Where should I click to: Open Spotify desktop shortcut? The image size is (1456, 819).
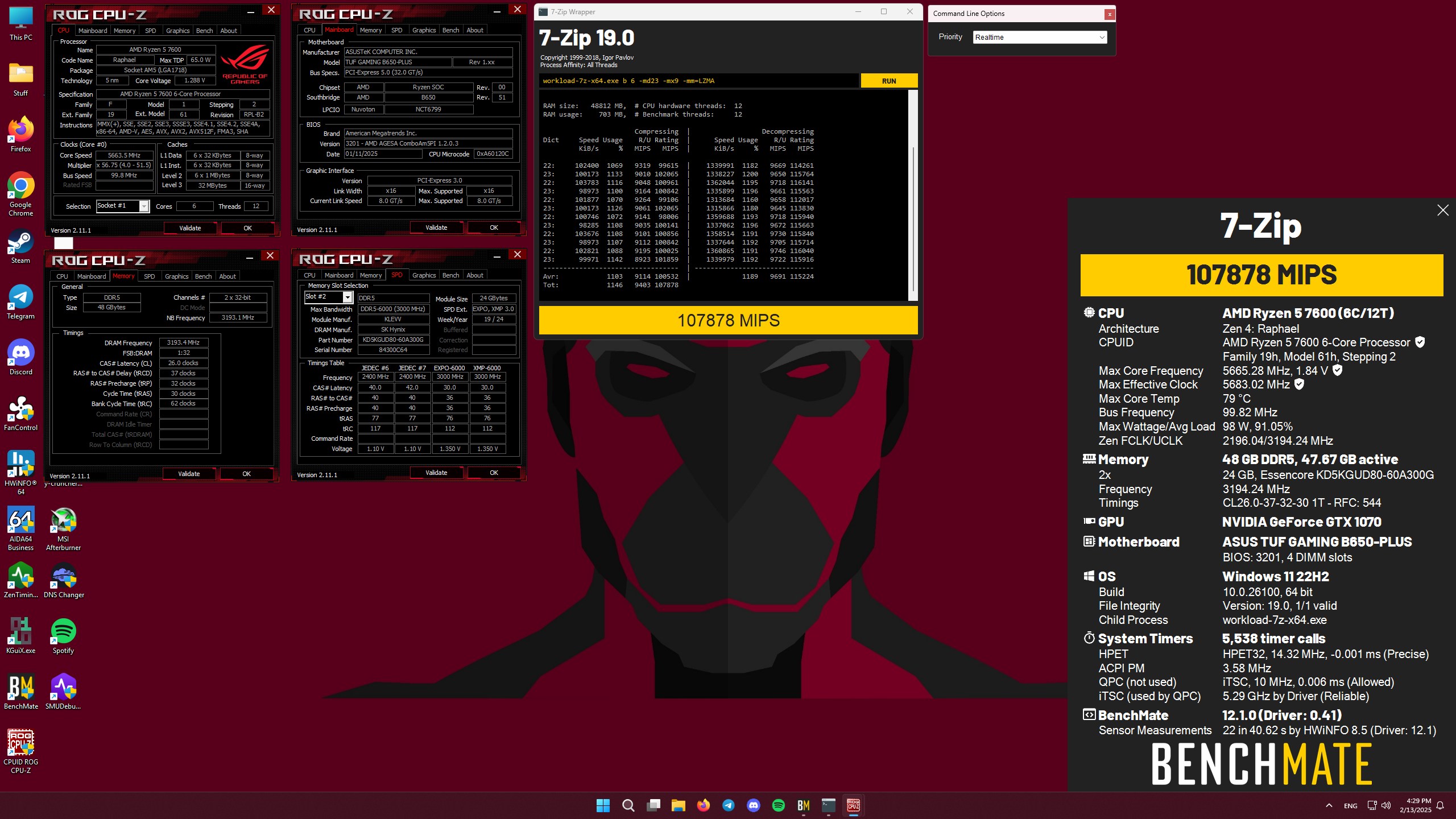click(63, 636)
